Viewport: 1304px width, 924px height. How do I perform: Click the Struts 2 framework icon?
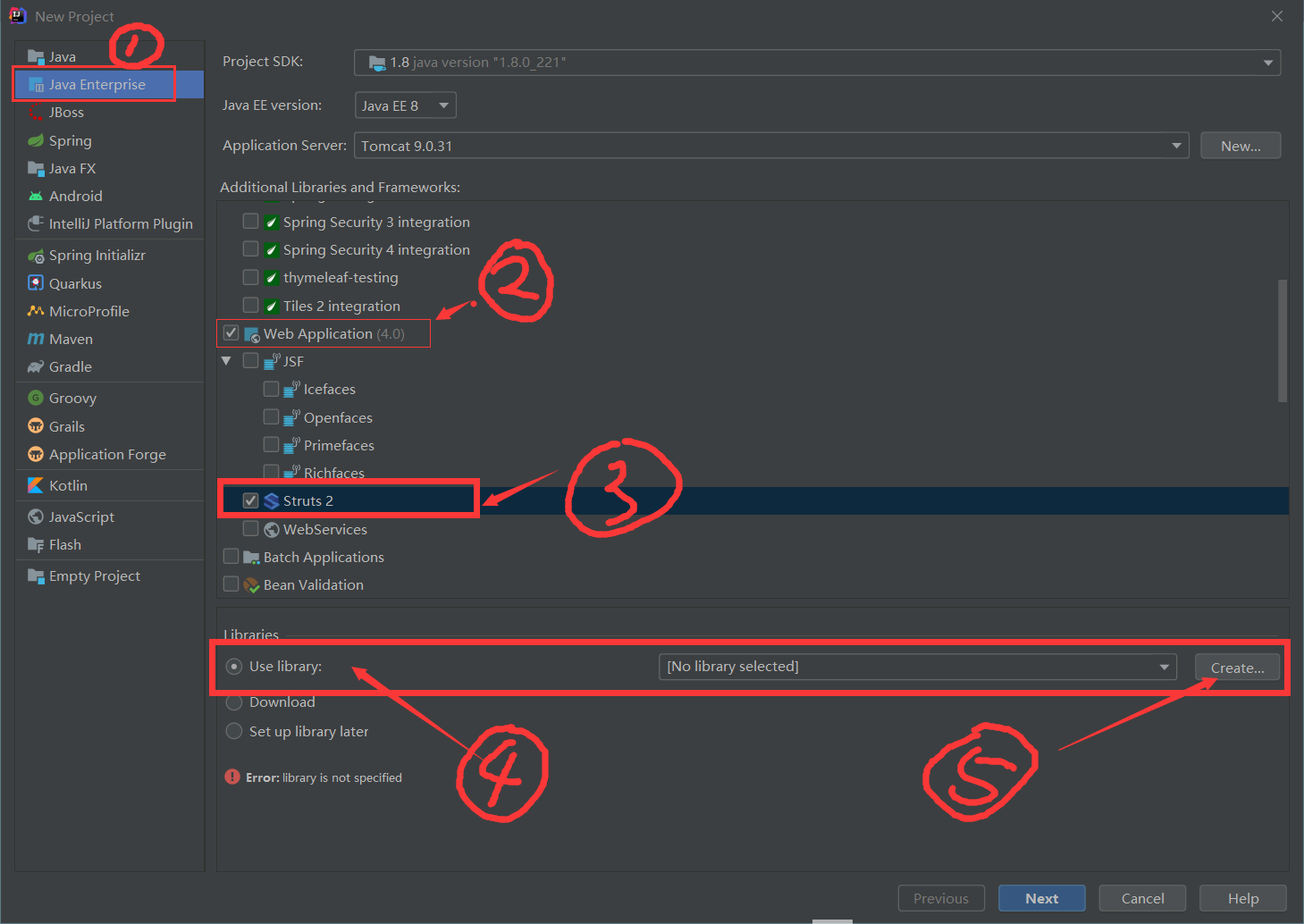click(272, 500)
